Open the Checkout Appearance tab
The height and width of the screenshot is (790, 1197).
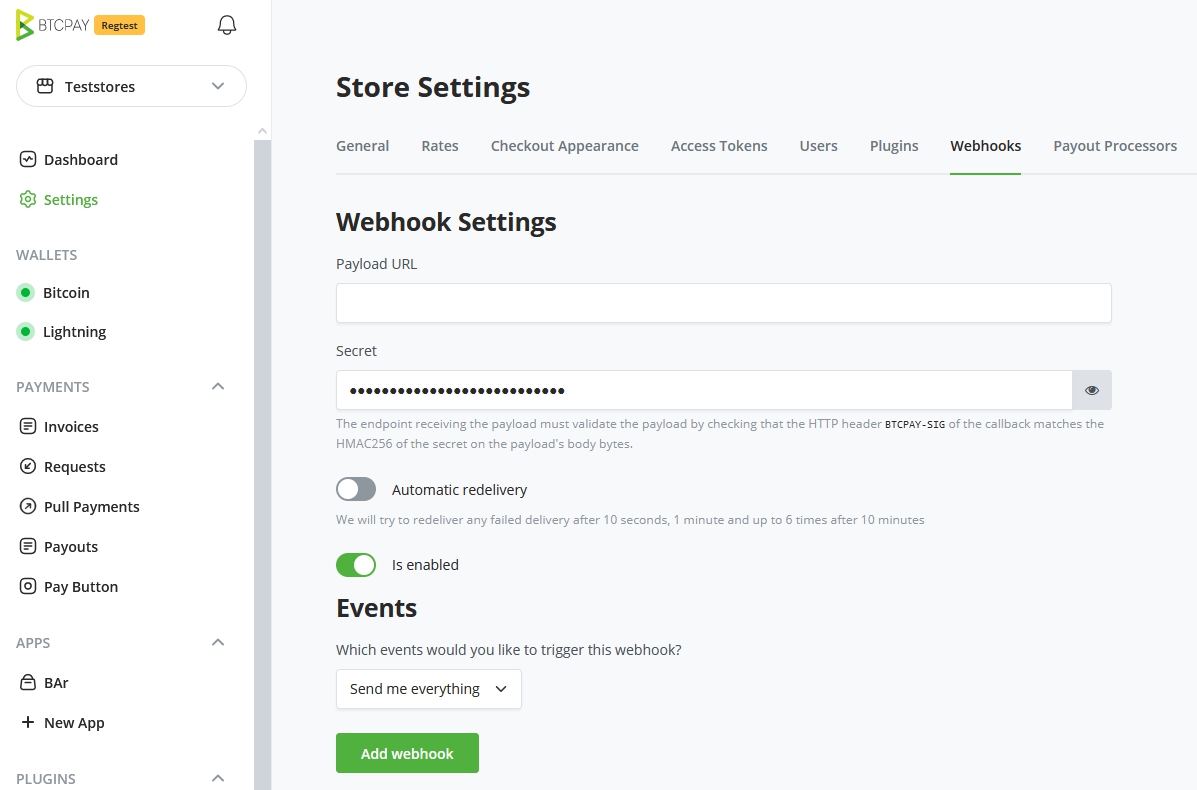point(564,146)
